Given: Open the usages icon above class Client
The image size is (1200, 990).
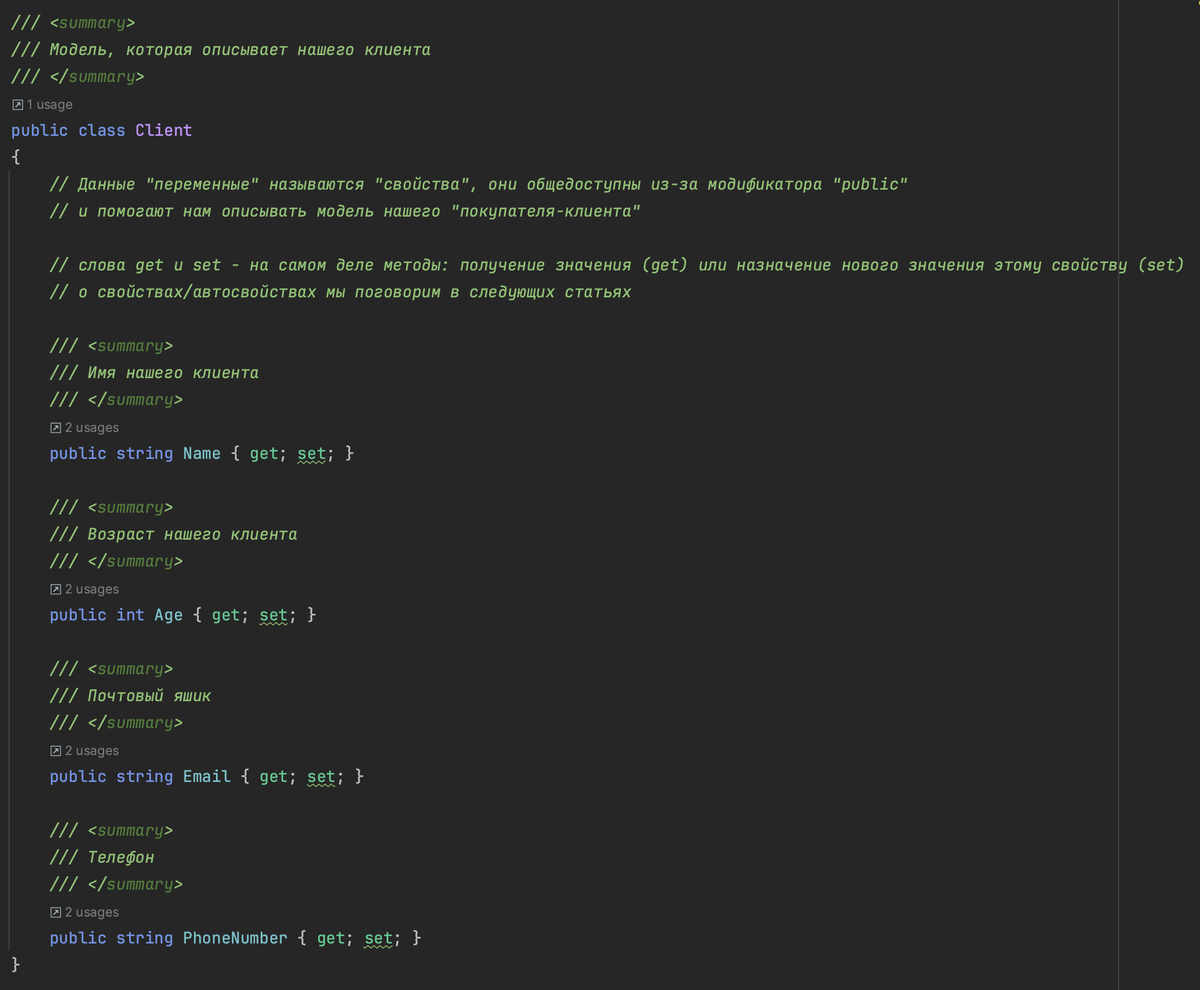Looking at the screenshot, I should tap(17, 104).
